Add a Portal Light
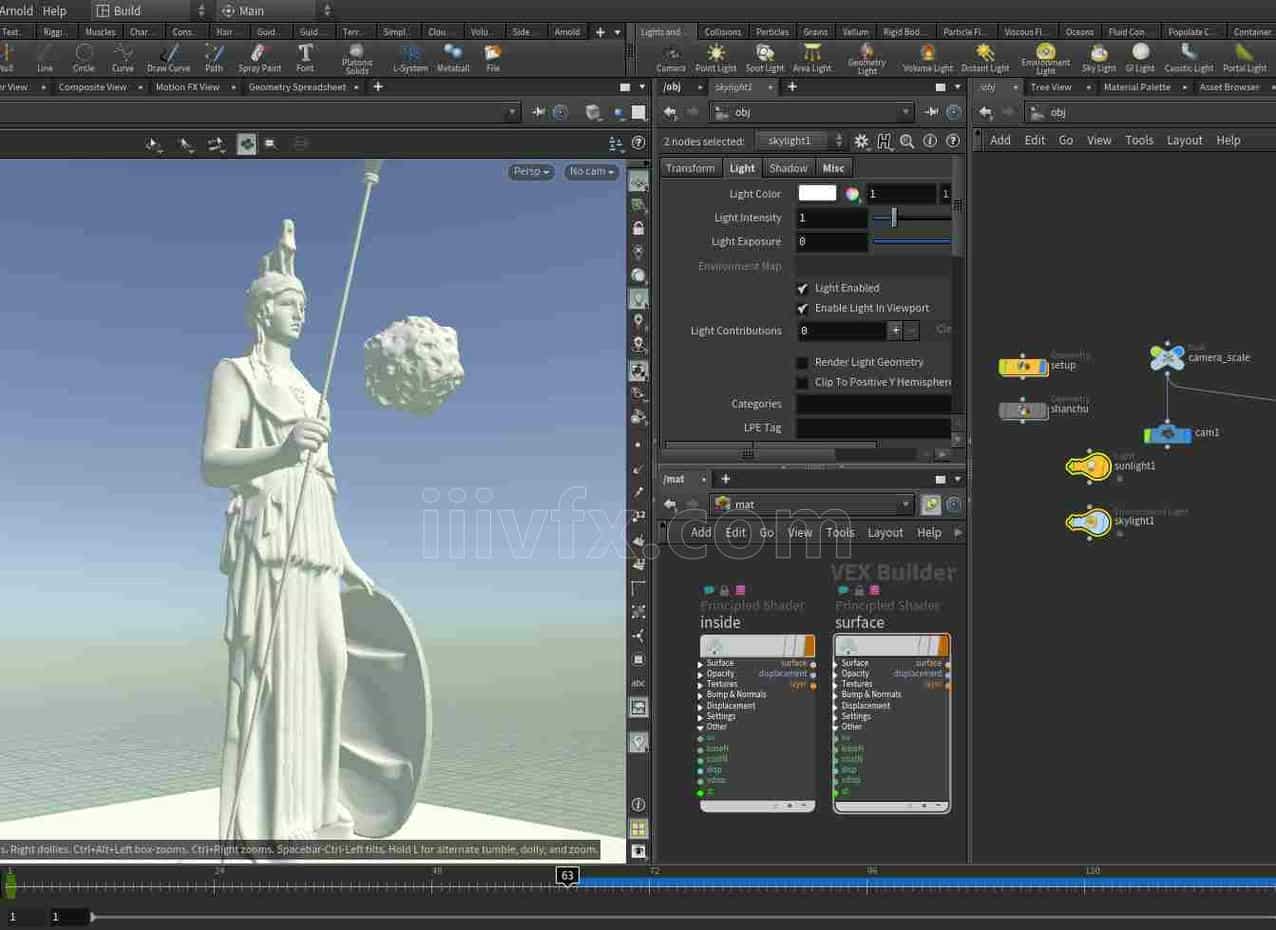The height and width of the screenshot is (930, 1276). (x=1245, y=58)
